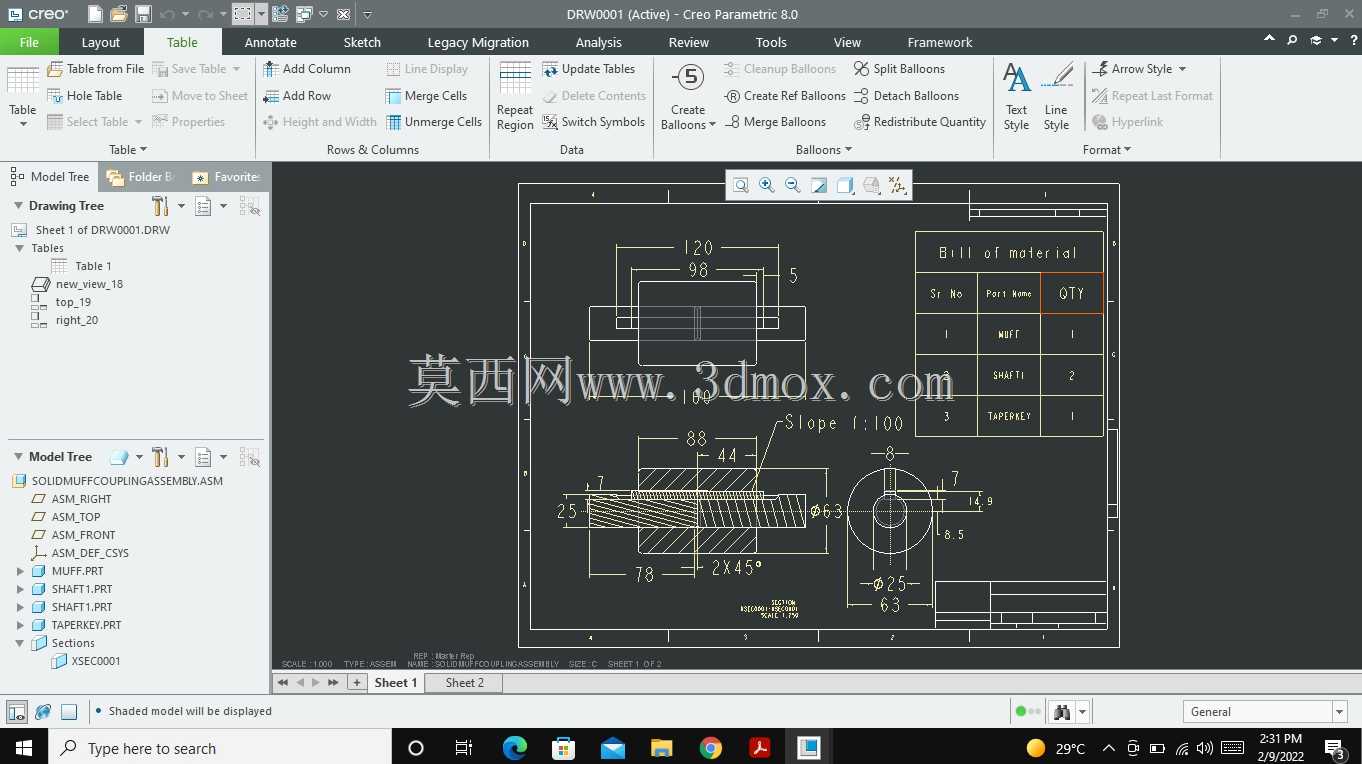Select Detach Balloons
The image size is (1362, 764).
click(x=906, y=96)
